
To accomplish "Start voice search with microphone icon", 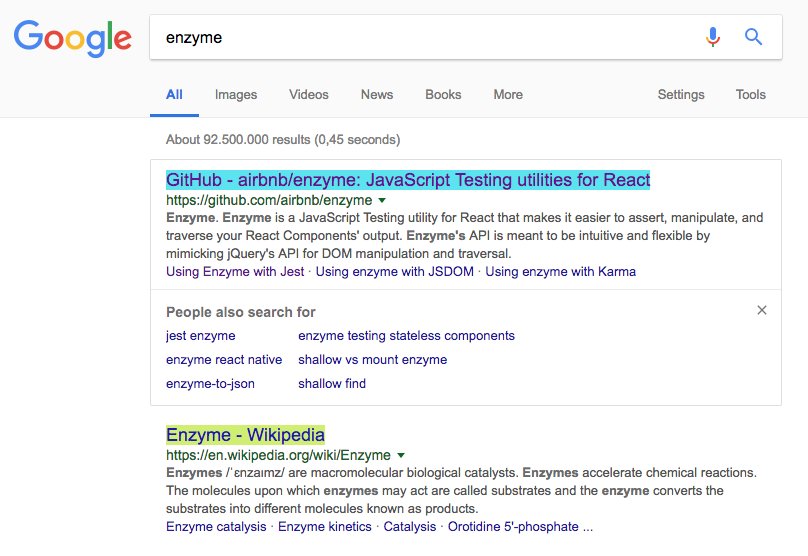I will (x=713, y=37).
